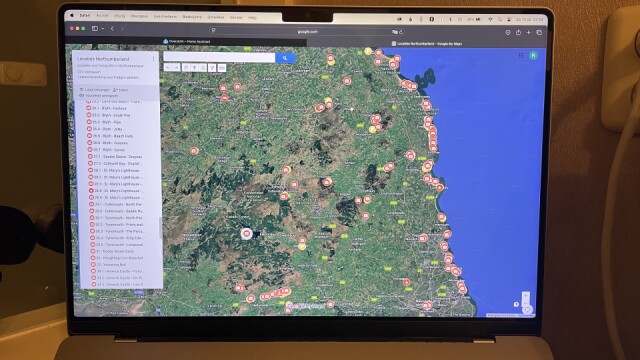Select the hand pan tool in map toolbar
Viewport: 640px width, 360px height.
[186, 68]
